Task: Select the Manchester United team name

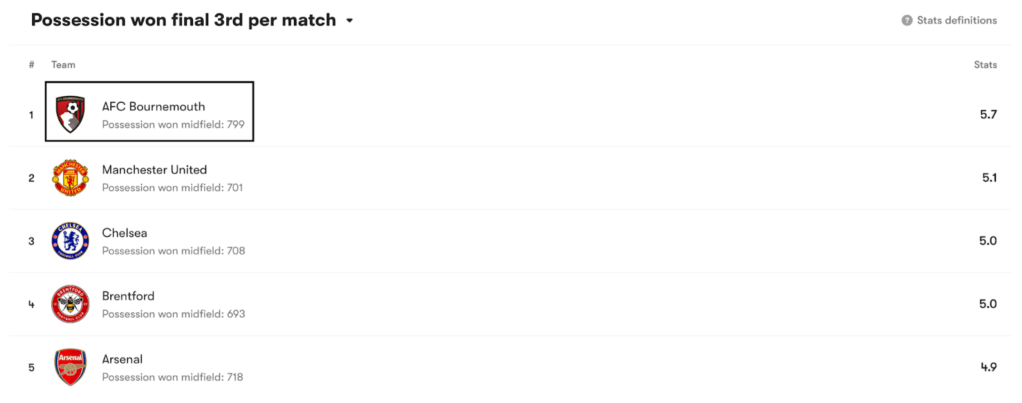Action: 154,170
